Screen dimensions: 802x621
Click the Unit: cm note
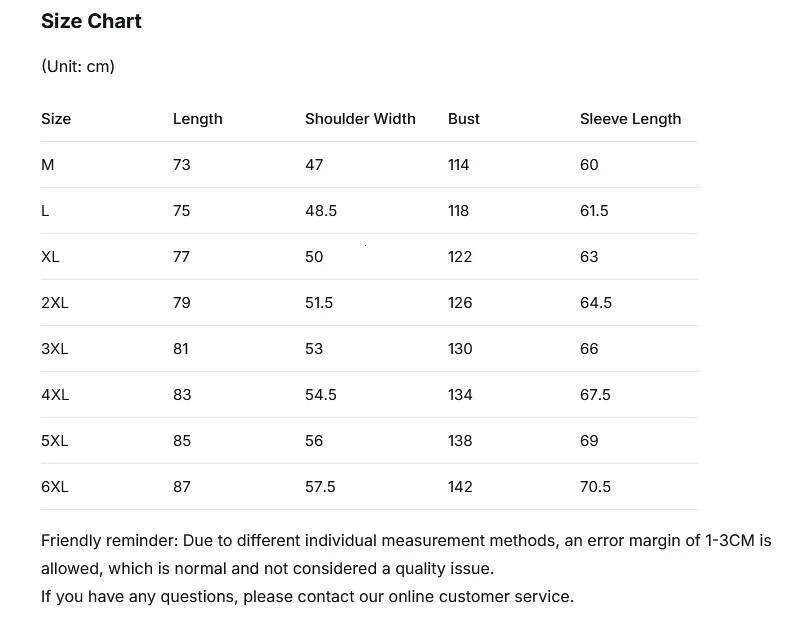78,67
